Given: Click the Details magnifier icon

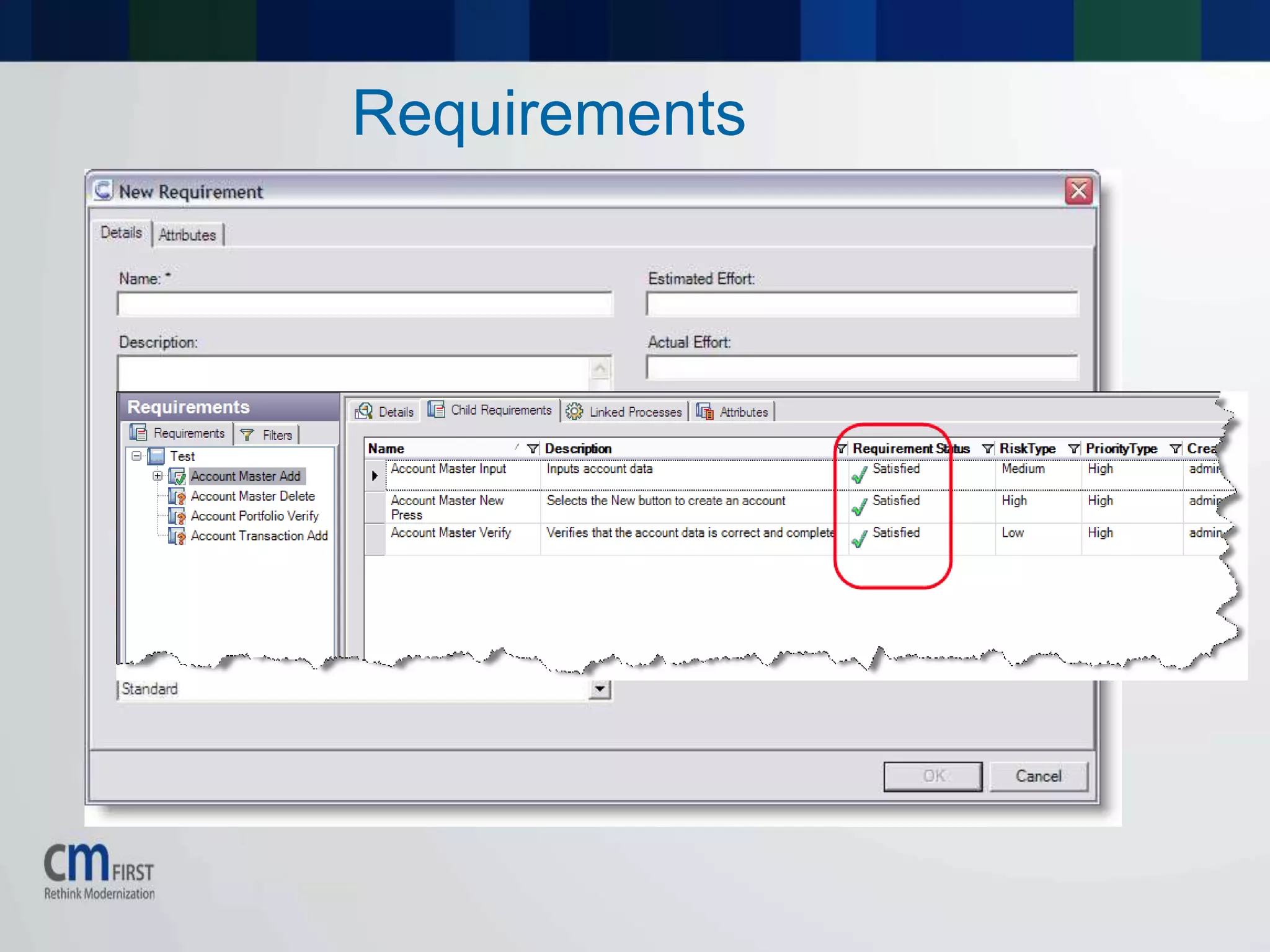Looking at the screenshot, I should (364, 411).
